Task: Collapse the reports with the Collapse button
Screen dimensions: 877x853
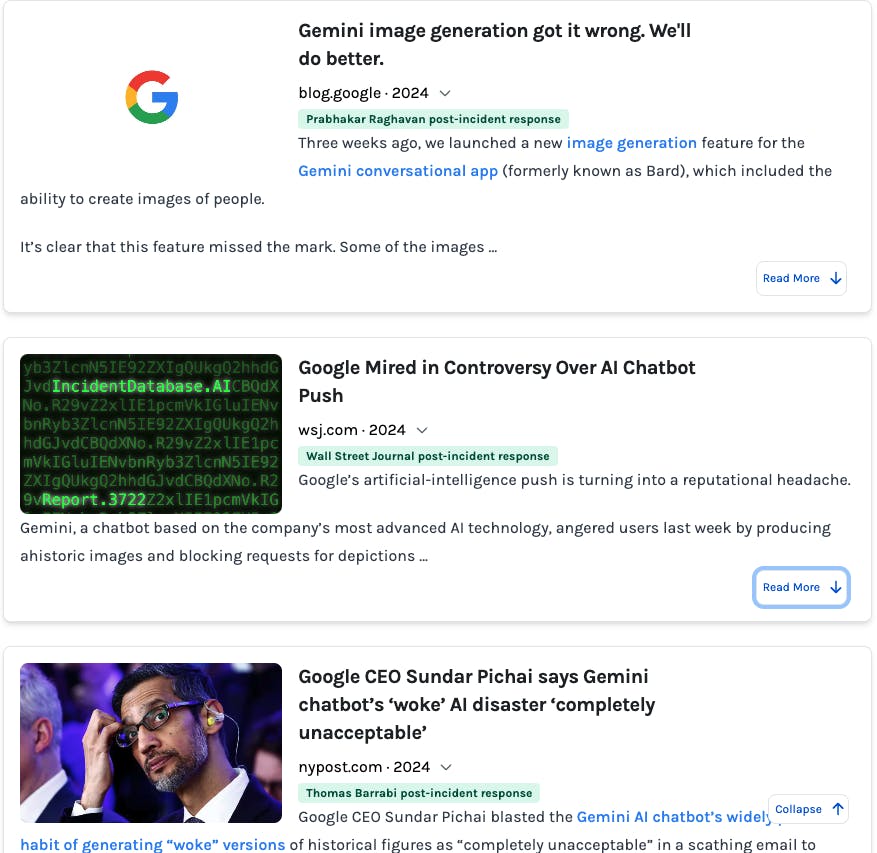Action: click(x=808, y=809)
